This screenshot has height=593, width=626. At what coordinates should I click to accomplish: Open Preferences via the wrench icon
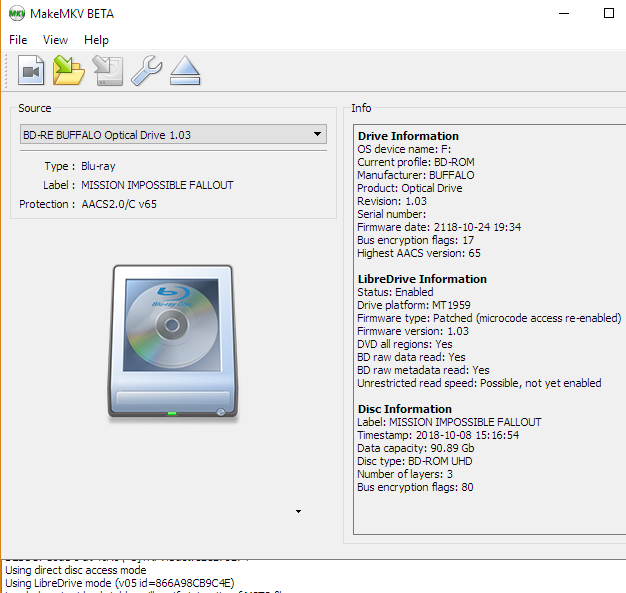click(147, 70)
